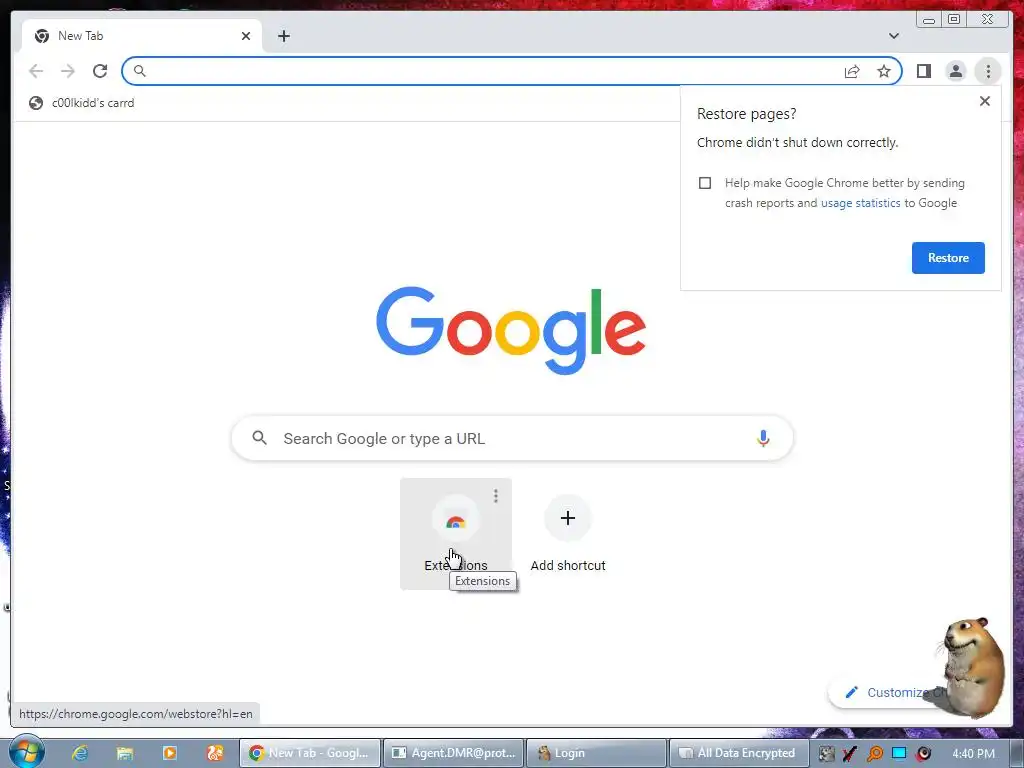Open the Extensions shortcut tile
This screenshot has width=1024, height=768.
tap(456, 534)
